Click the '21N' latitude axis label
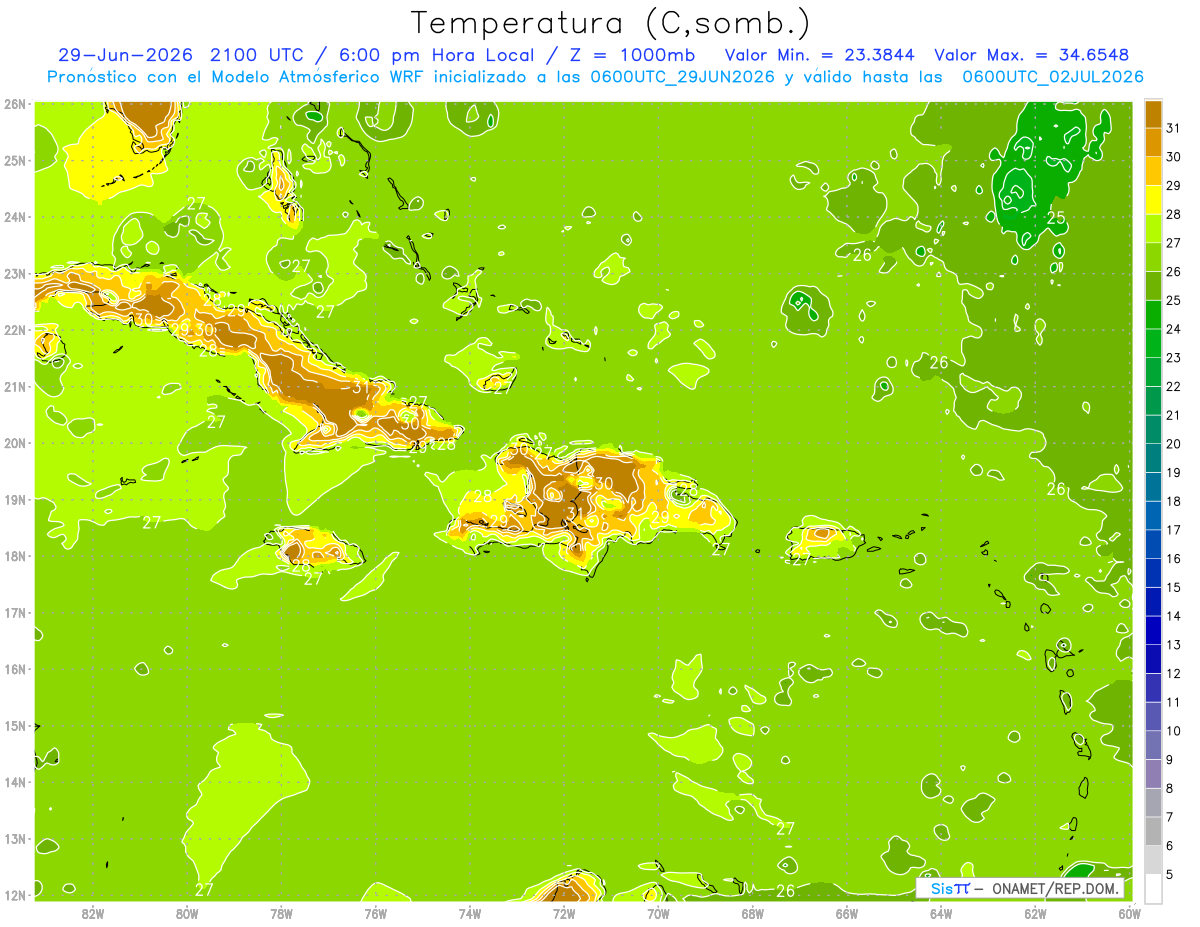The height and width of the screenshot is (927, 1200). pos(15,386)
